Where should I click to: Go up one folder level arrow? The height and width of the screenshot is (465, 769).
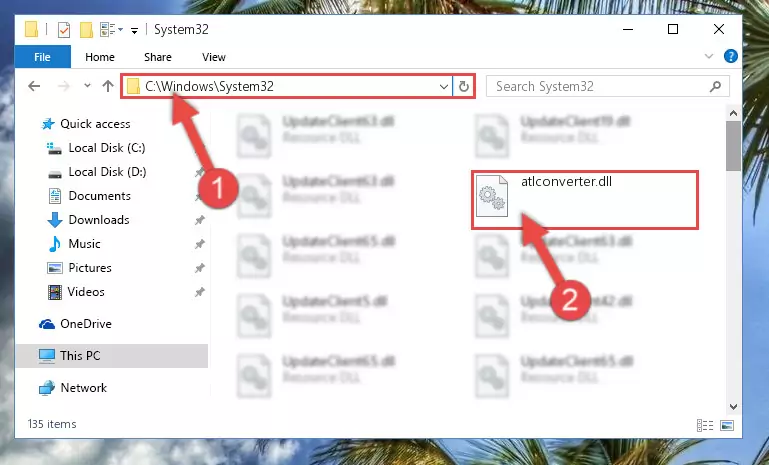[108, 86]
